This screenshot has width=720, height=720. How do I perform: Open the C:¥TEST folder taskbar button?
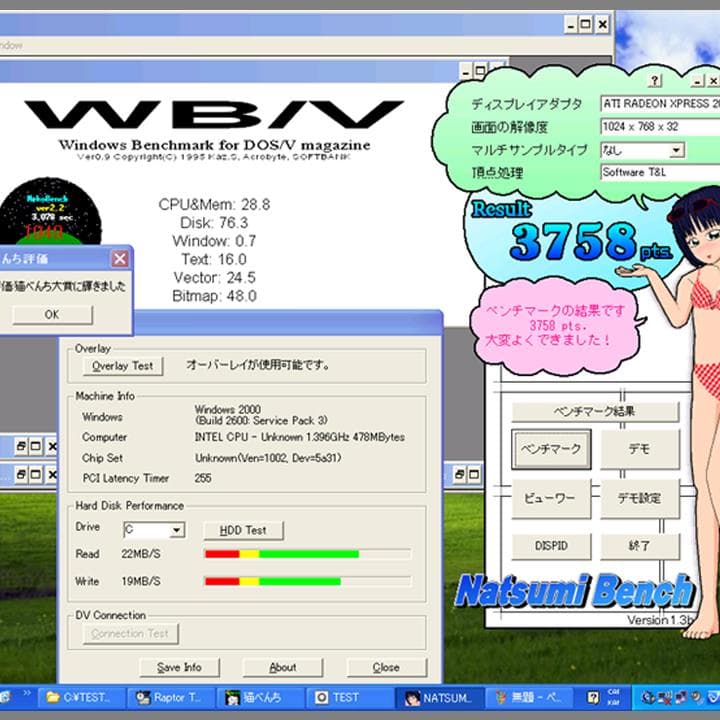tap(81, 698)
